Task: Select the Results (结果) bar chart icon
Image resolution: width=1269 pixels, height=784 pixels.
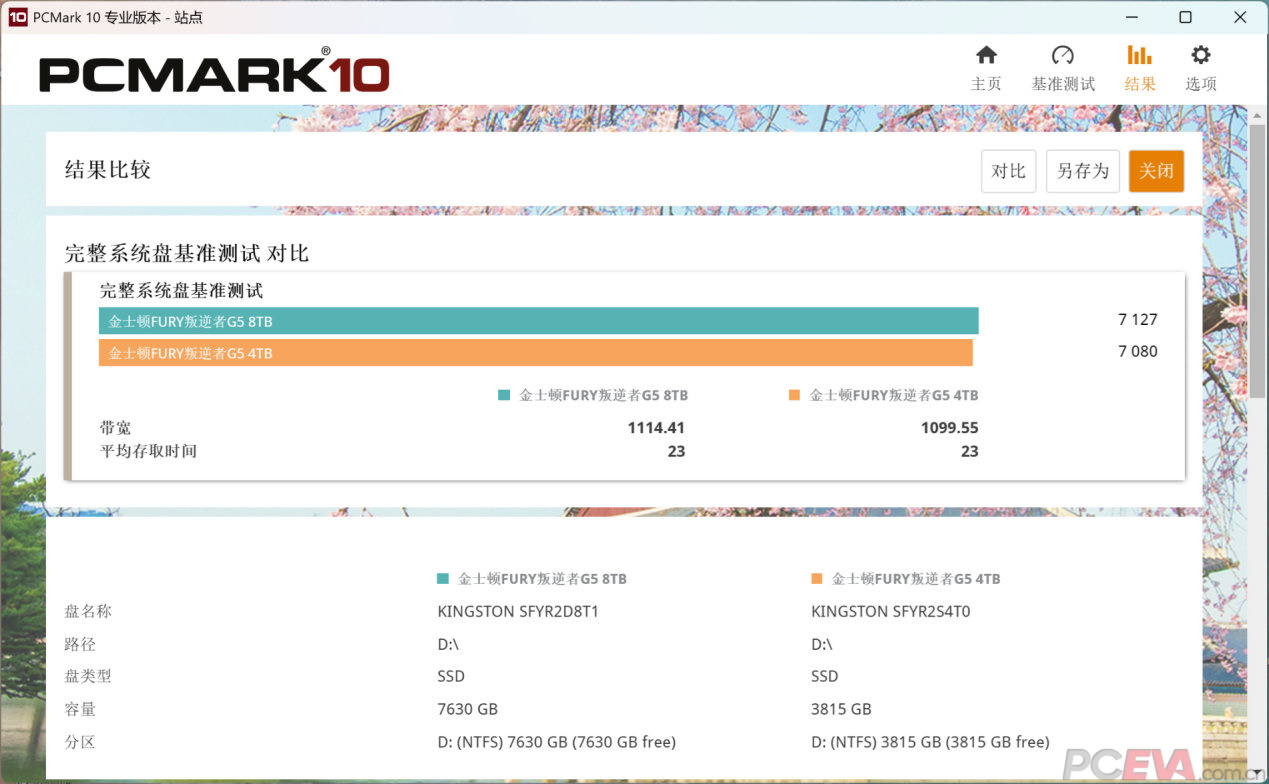Action: click(1139, 56)
